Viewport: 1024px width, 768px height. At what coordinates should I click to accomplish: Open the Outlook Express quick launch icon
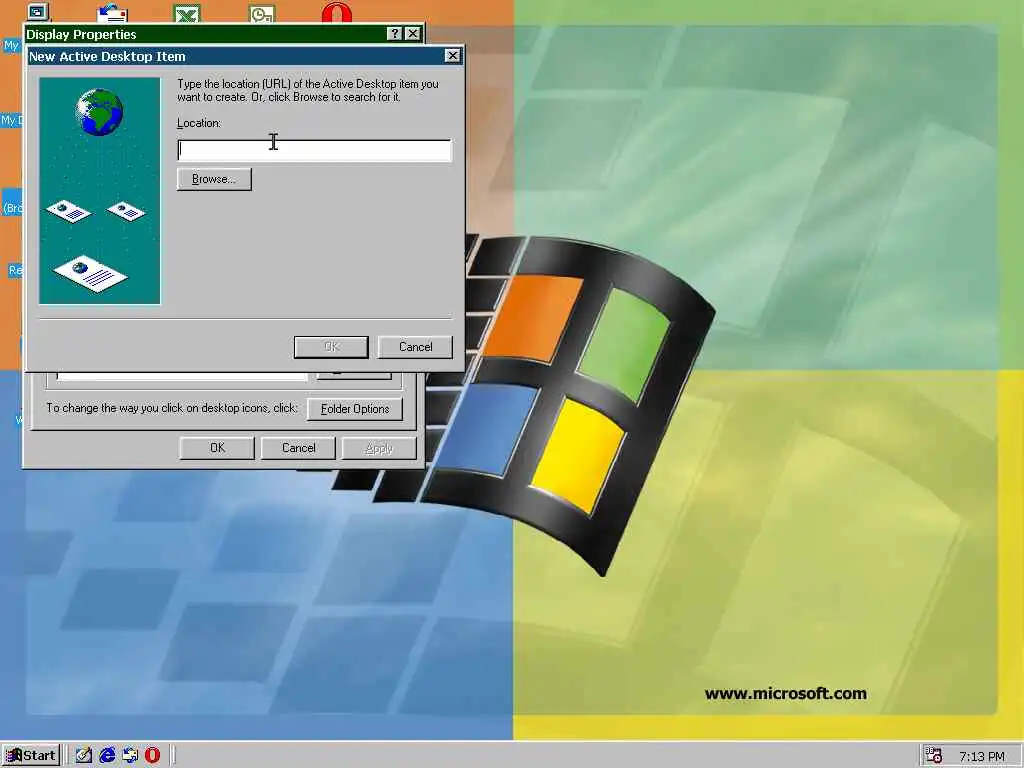tap(130, 756)
